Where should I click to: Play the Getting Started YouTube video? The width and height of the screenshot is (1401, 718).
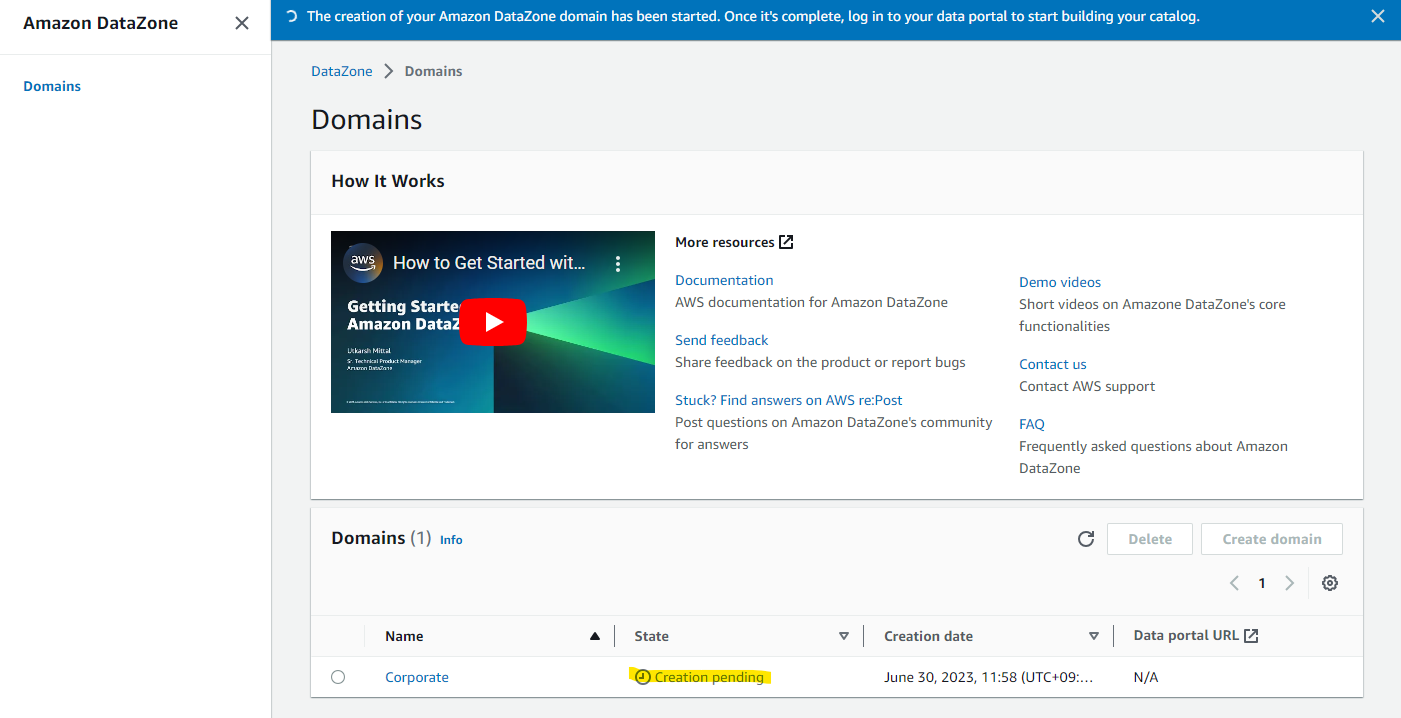pos(493,322)
